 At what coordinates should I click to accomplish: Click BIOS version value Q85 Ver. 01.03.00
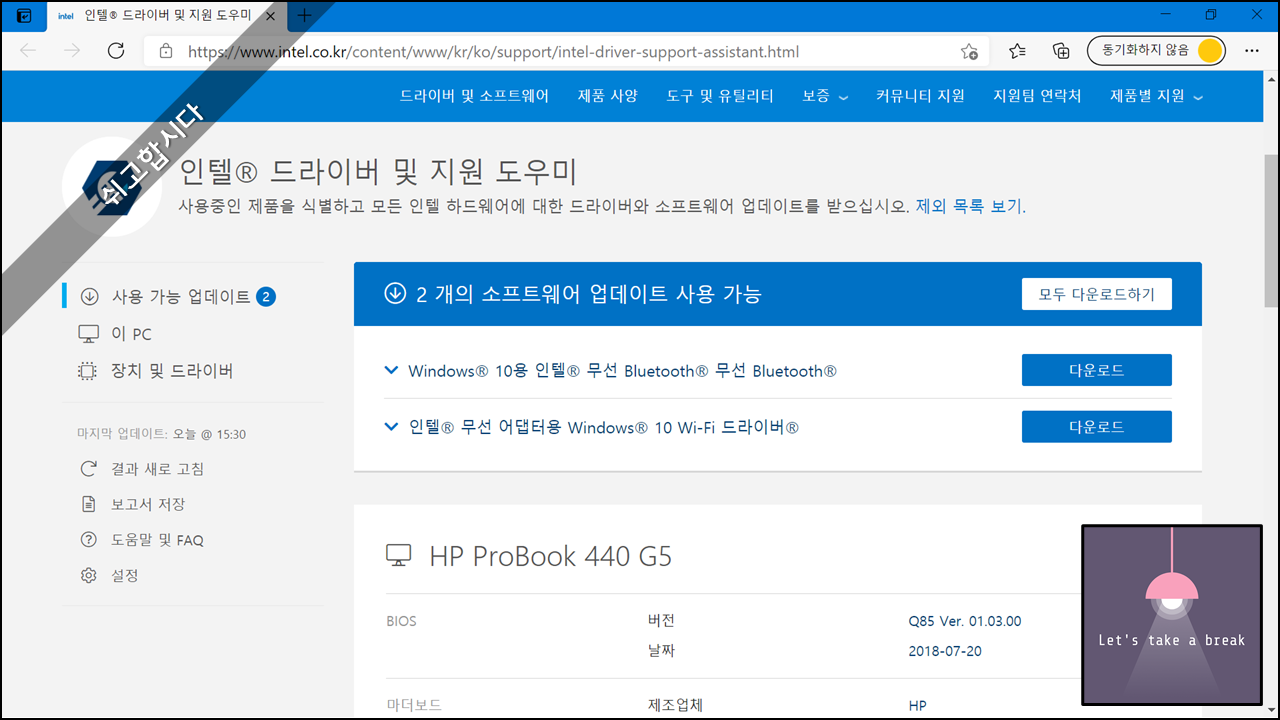(965, 621)
